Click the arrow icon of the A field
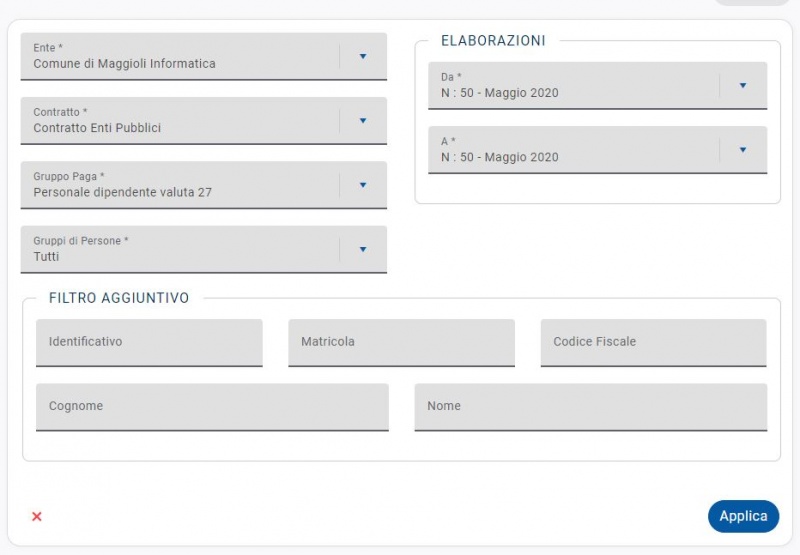This screenshot has height=555, width=800. pyautogui.click(x=743, y=150)
